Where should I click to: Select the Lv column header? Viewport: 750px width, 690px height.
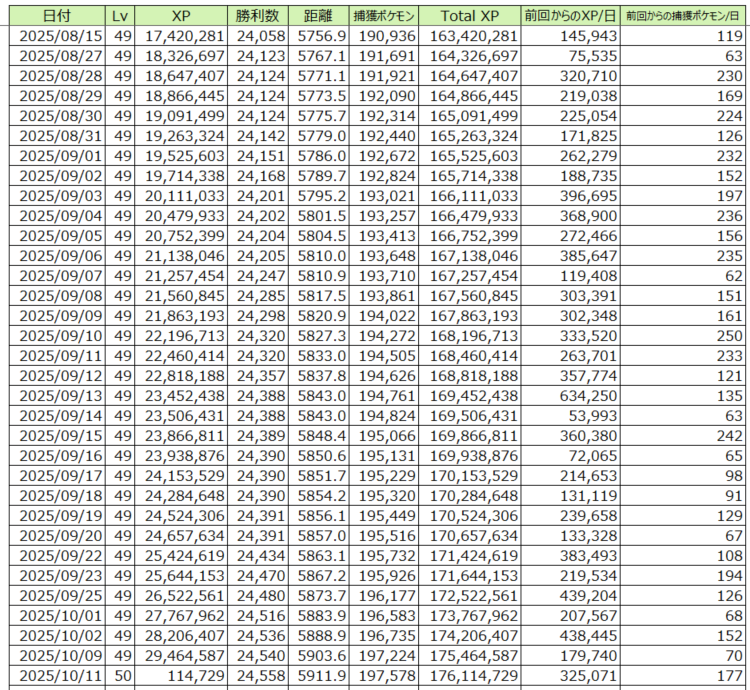pyautogui.click(x=122, y=17)
